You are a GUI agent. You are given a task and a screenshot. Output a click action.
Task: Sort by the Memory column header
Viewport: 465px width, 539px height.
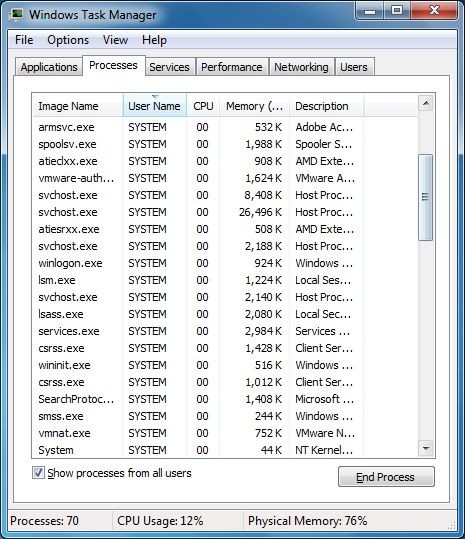point(254,106)
